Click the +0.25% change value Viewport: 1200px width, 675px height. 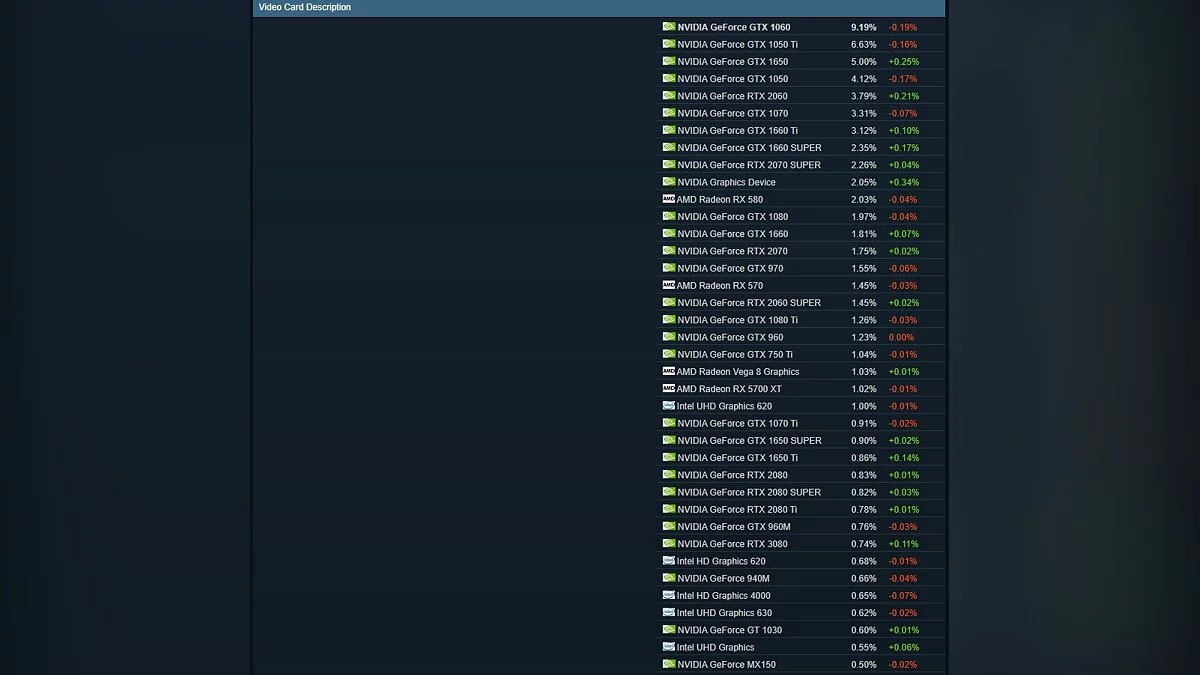[x=904, y=62]
